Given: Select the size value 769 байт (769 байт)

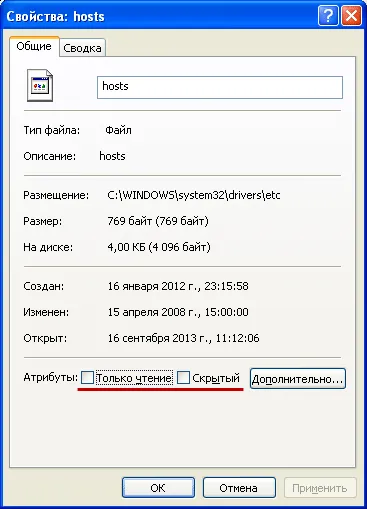Looking at the screenshot, I should (x=158, y=221).
